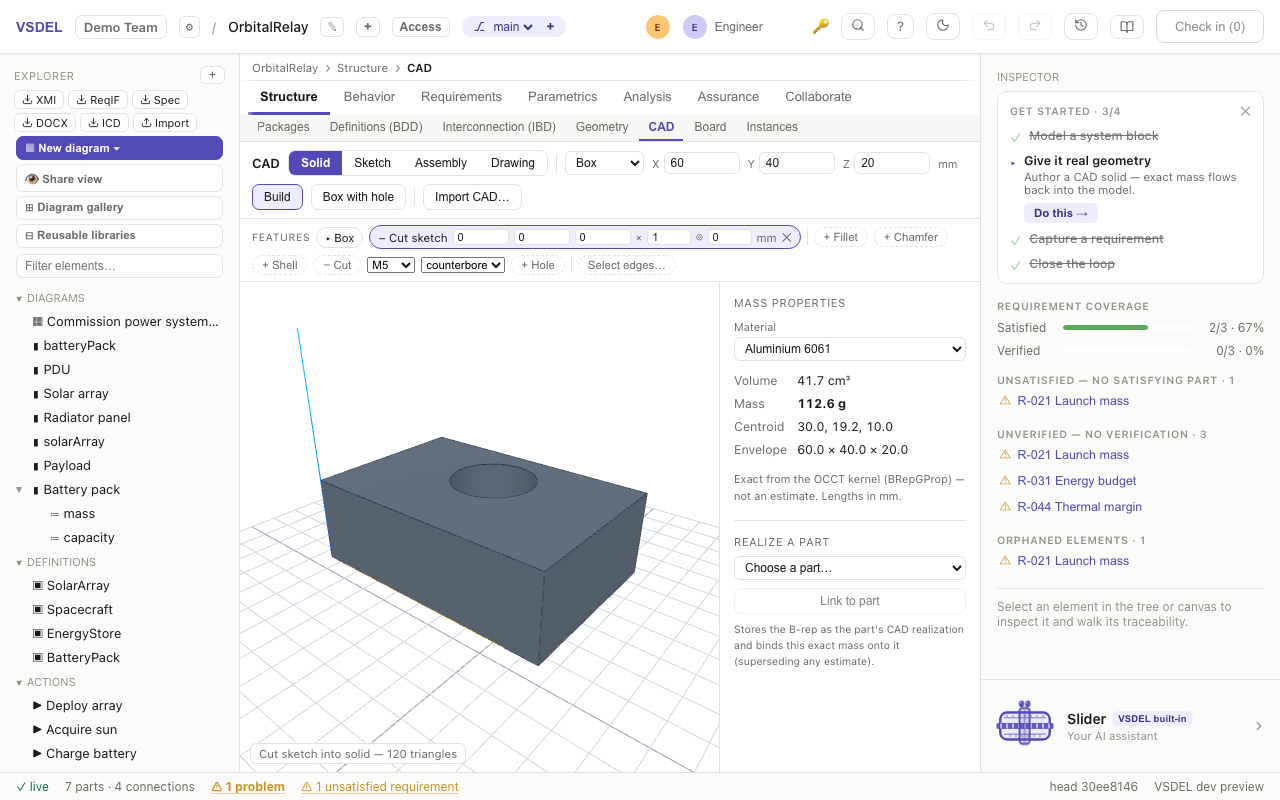Collapse the ACTIONS section
The height and width of the screenshot is (800, 1280).
click(x=19, y=682)
